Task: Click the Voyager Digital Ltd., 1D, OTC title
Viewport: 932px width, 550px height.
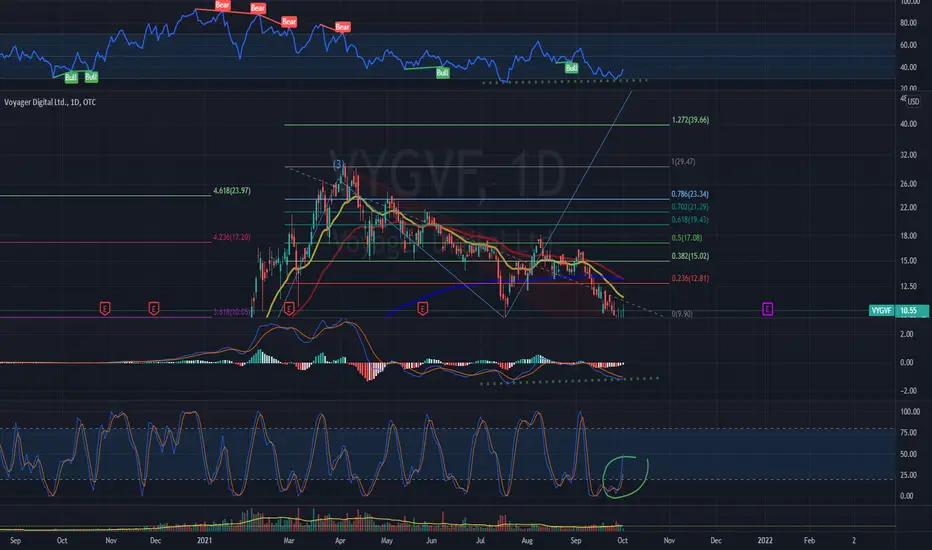Action: [50, 102]
